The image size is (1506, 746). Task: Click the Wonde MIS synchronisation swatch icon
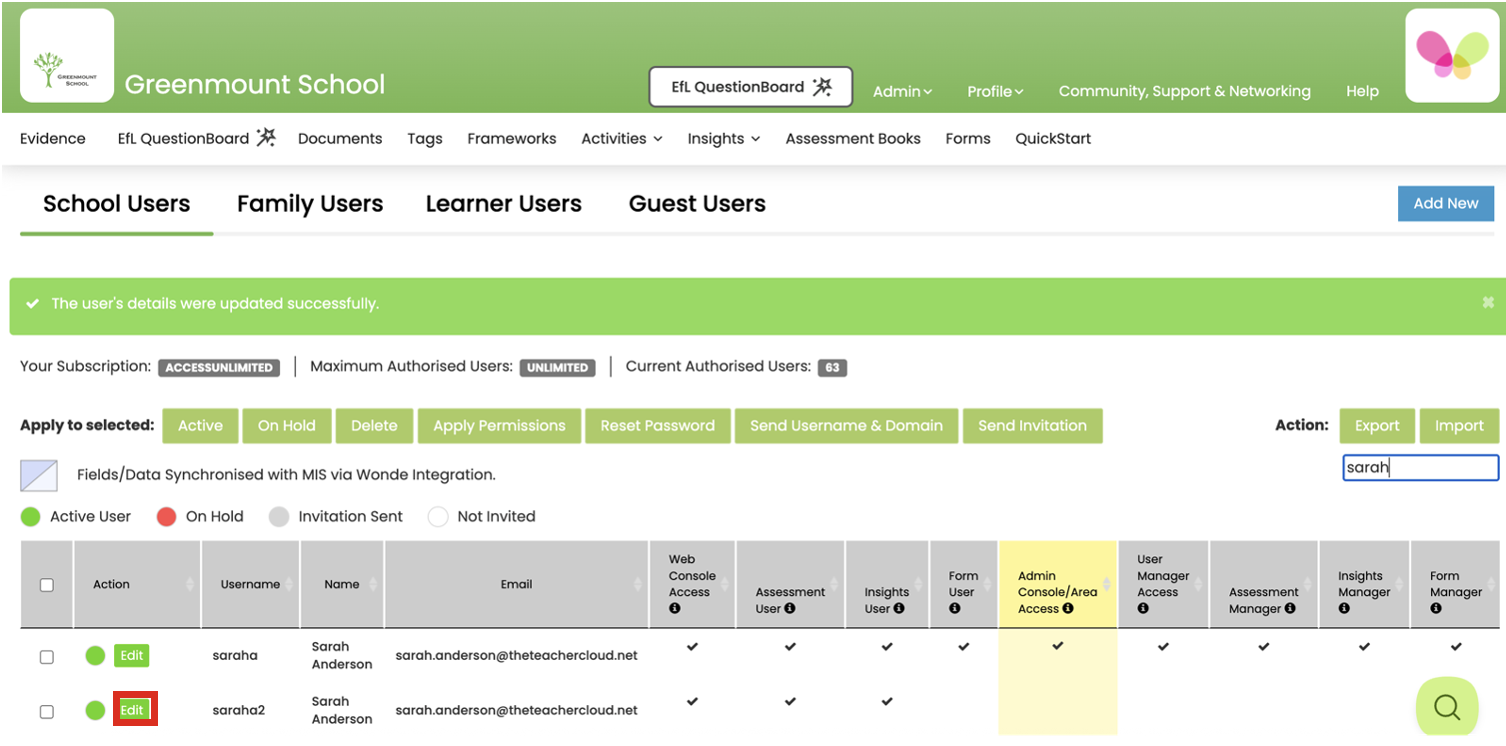pyautogui.click(x=38, y=475)
